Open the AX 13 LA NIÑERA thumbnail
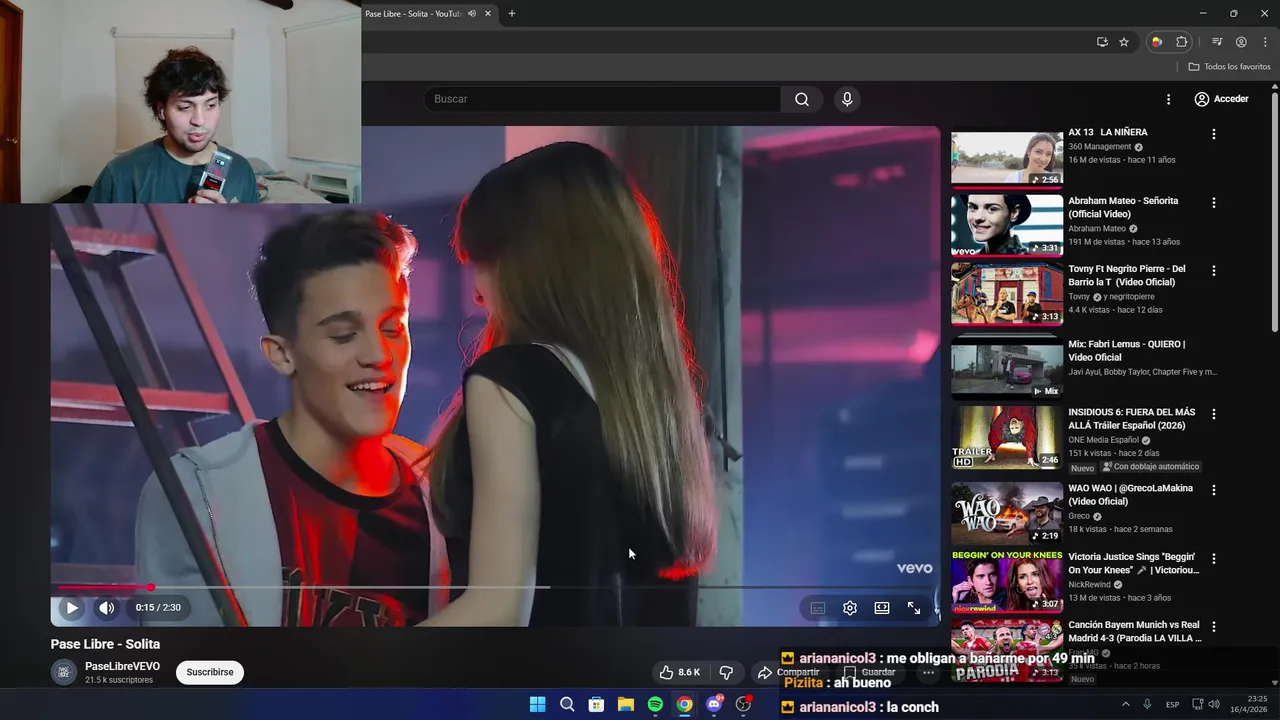 click(1007, 158)
